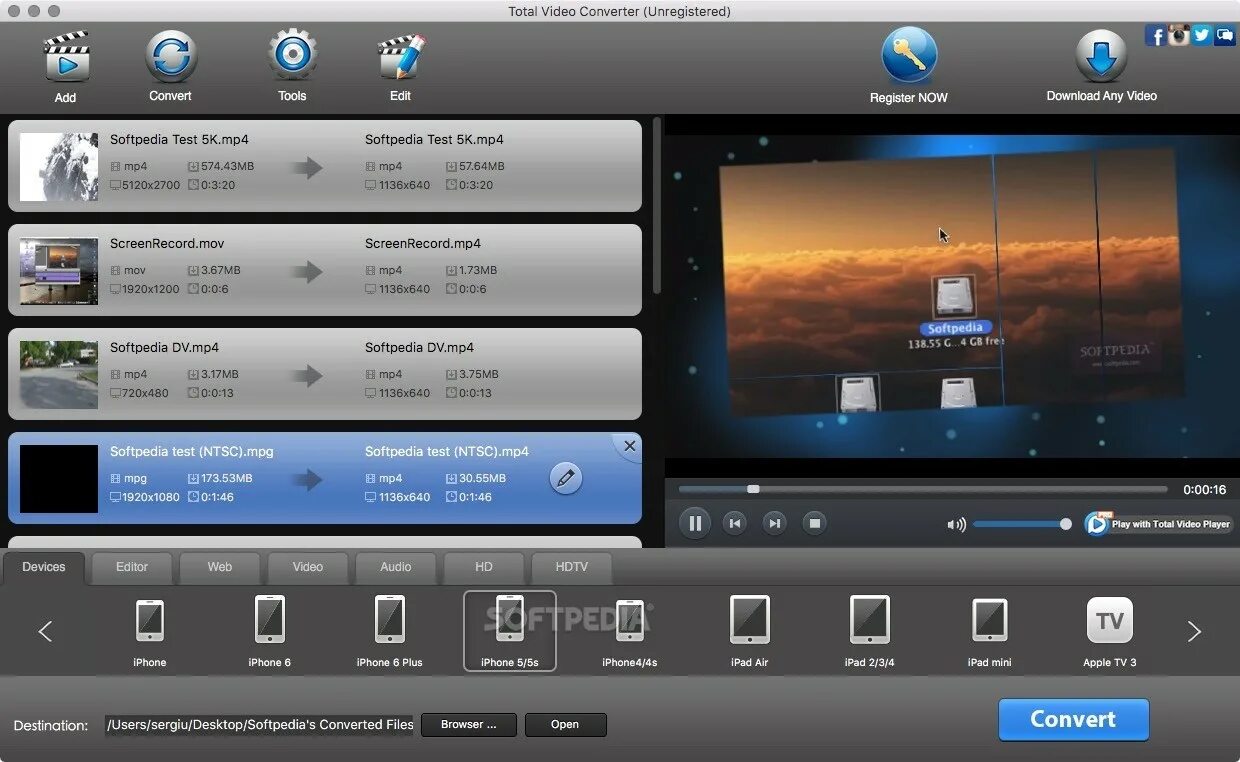Click the Open destination button
1240x762 pixels.
[x=565, y=725]
